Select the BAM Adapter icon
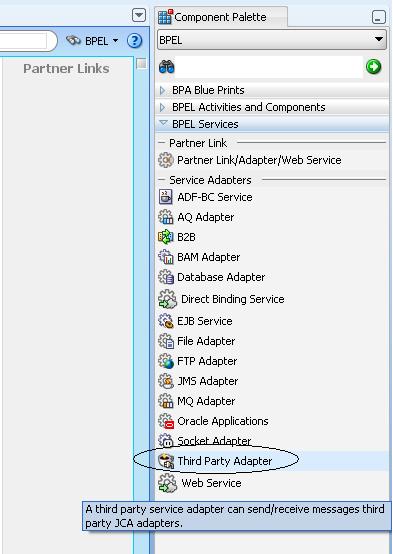The width and height of the screenshot is (393, 554). (165, 257)
